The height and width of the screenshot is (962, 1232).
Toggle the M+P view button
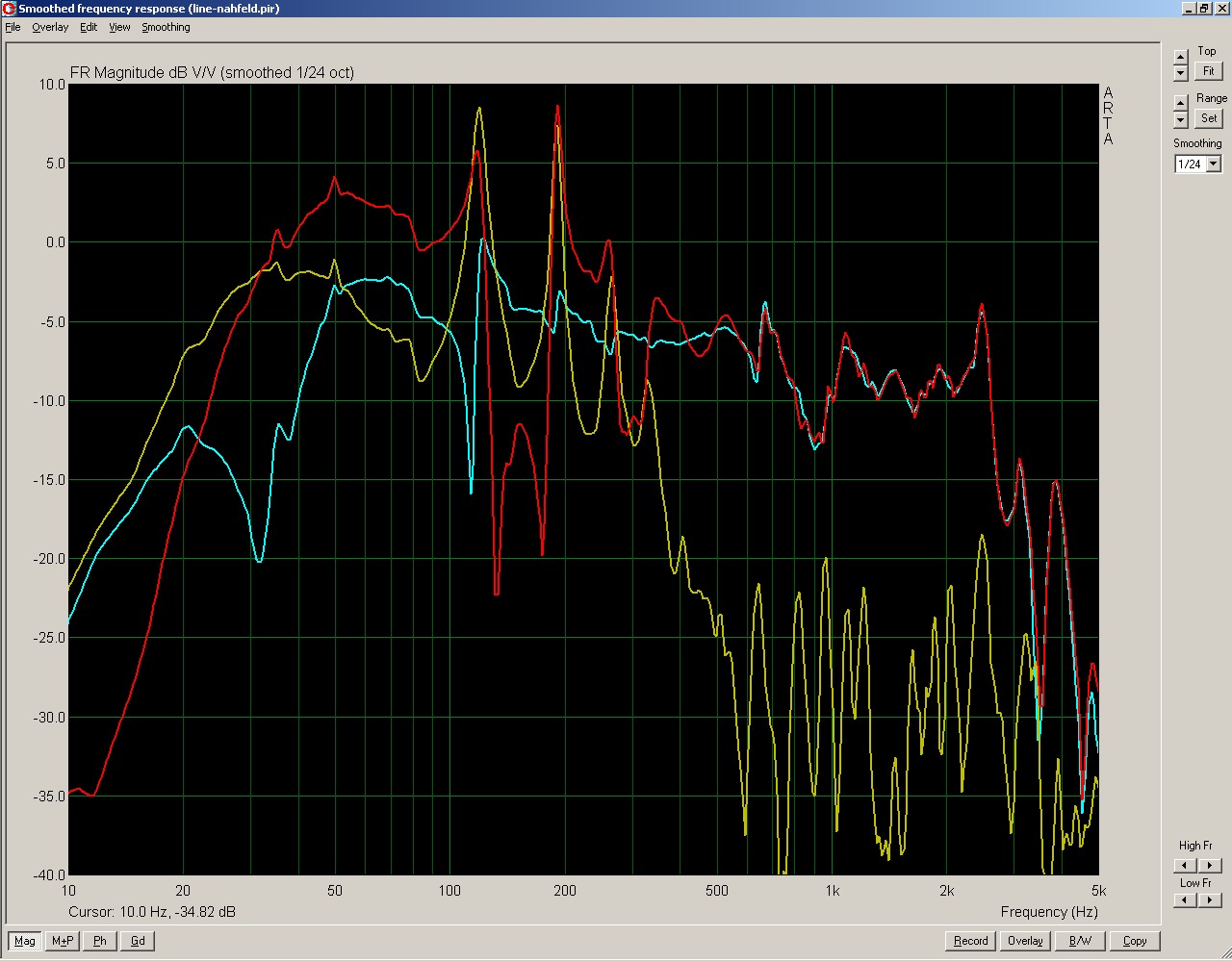coord(63,941)
